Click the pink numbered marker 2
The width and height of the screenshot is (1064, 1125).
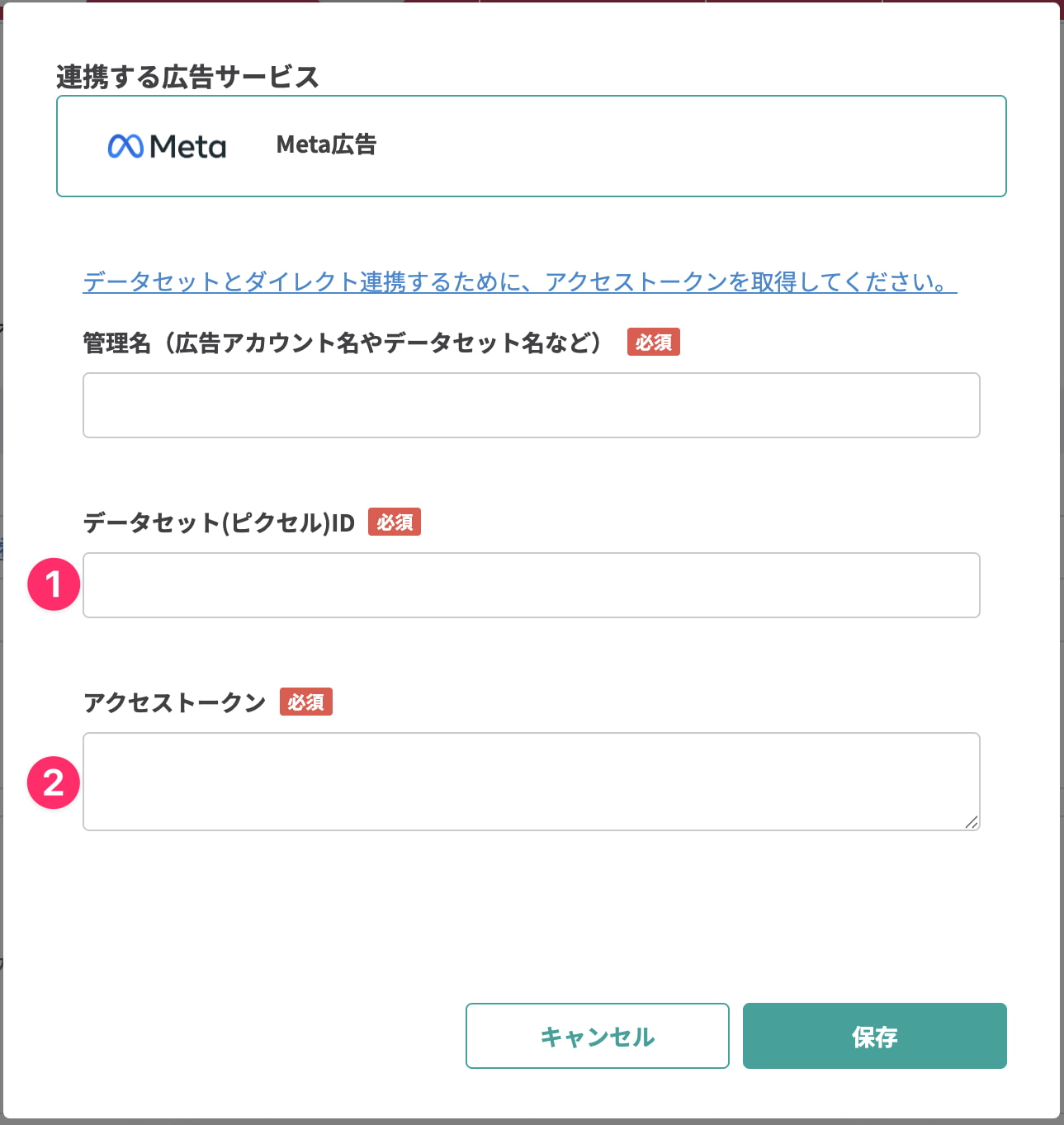tap(53, 782)
